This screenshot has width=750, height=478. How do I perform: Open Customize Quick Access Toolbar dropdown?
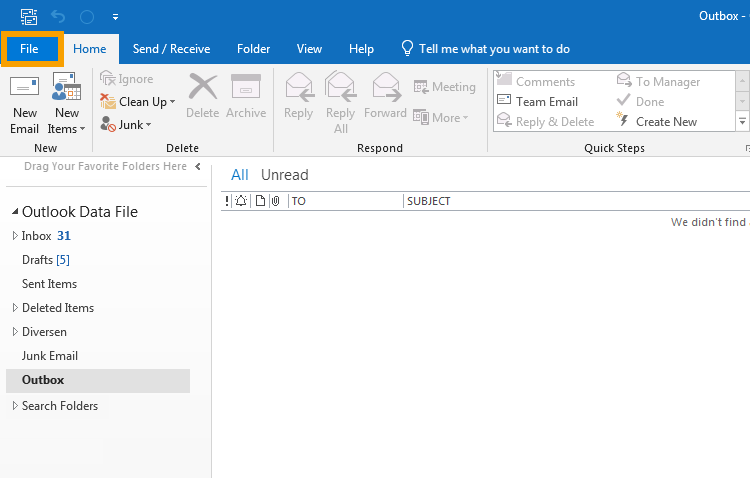115,17
